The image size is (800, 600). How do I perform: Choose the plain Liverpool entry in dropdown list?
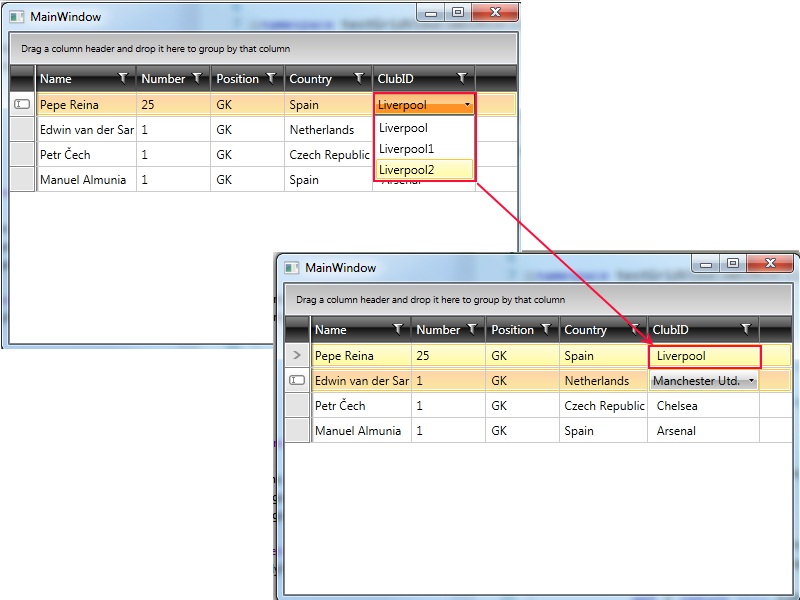(x=424, y=128)
